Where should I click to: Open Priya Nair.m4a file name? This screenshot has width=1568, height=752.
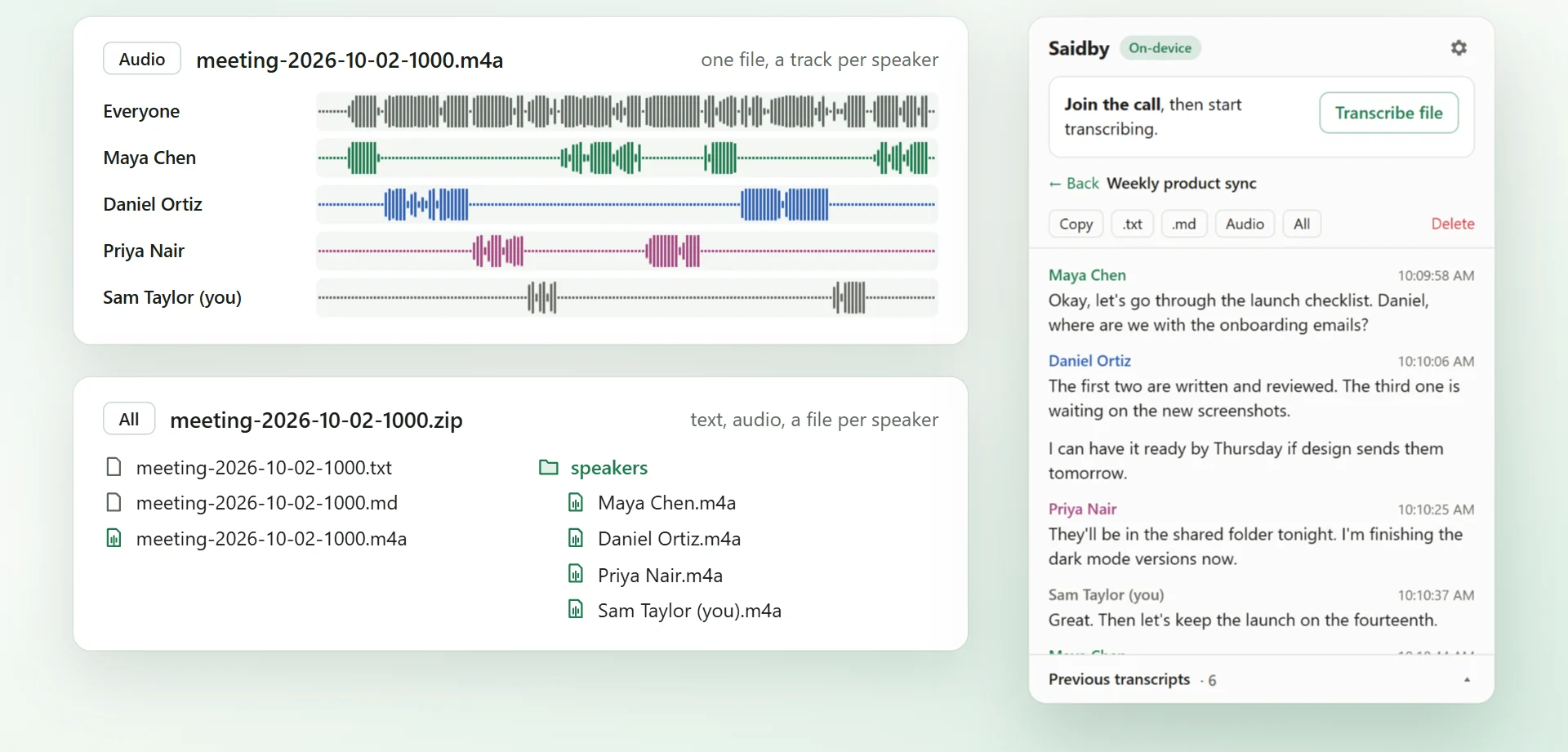660,575
